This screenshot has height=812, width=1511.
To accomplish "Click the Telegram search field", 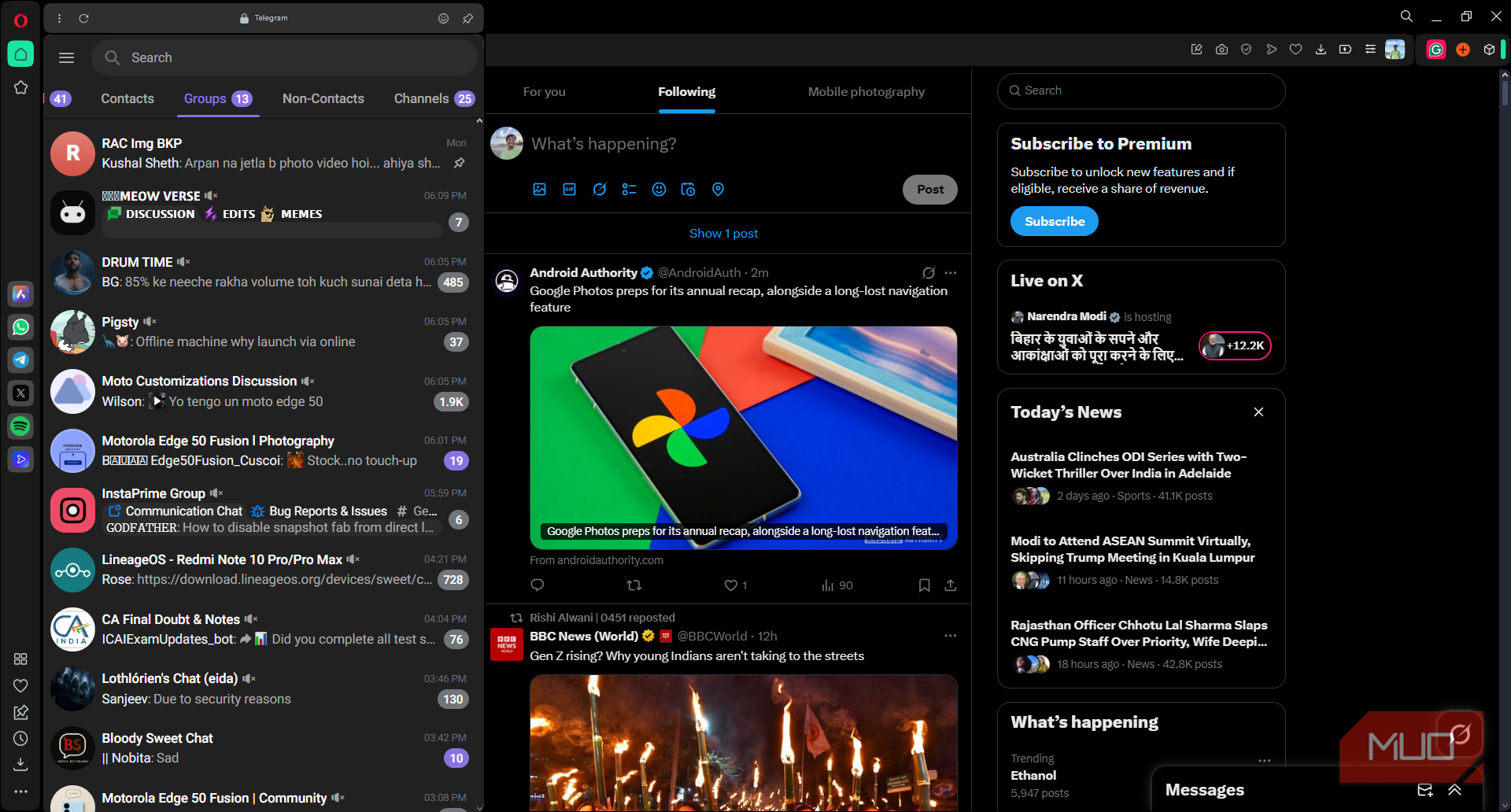I will click(x=285, y=57).
